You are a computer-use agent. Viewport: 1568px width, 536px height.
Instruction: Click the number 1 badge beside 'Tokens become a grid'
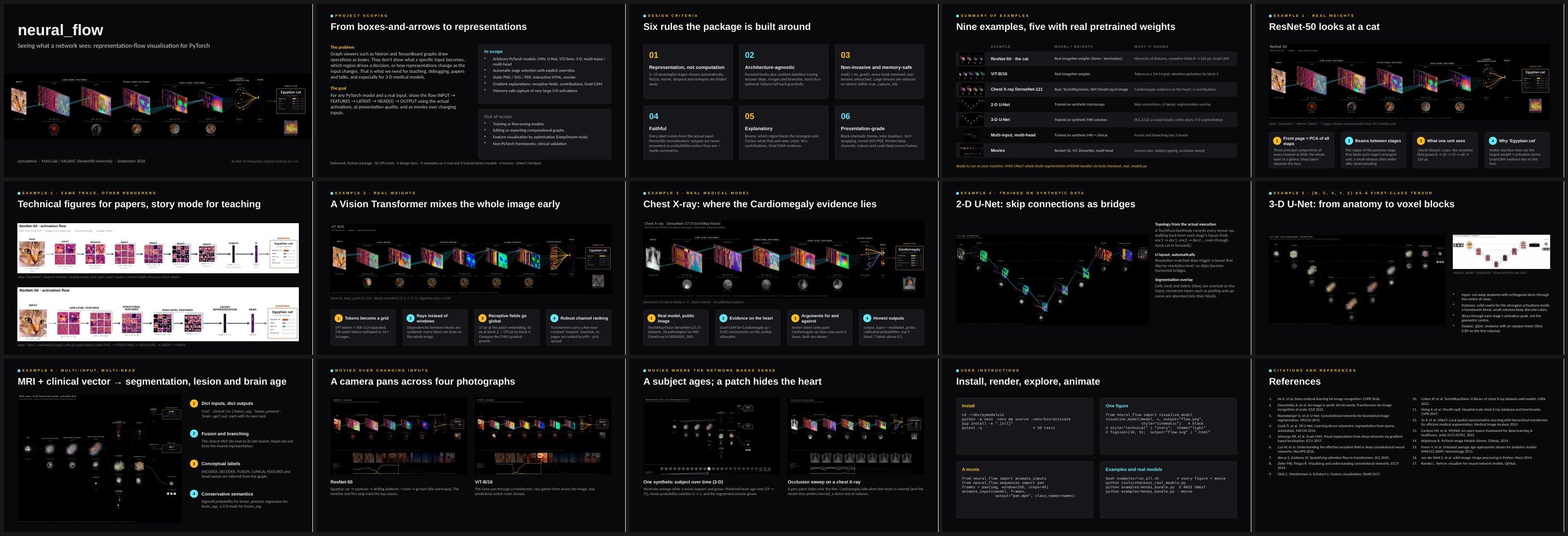click(338, 318)
